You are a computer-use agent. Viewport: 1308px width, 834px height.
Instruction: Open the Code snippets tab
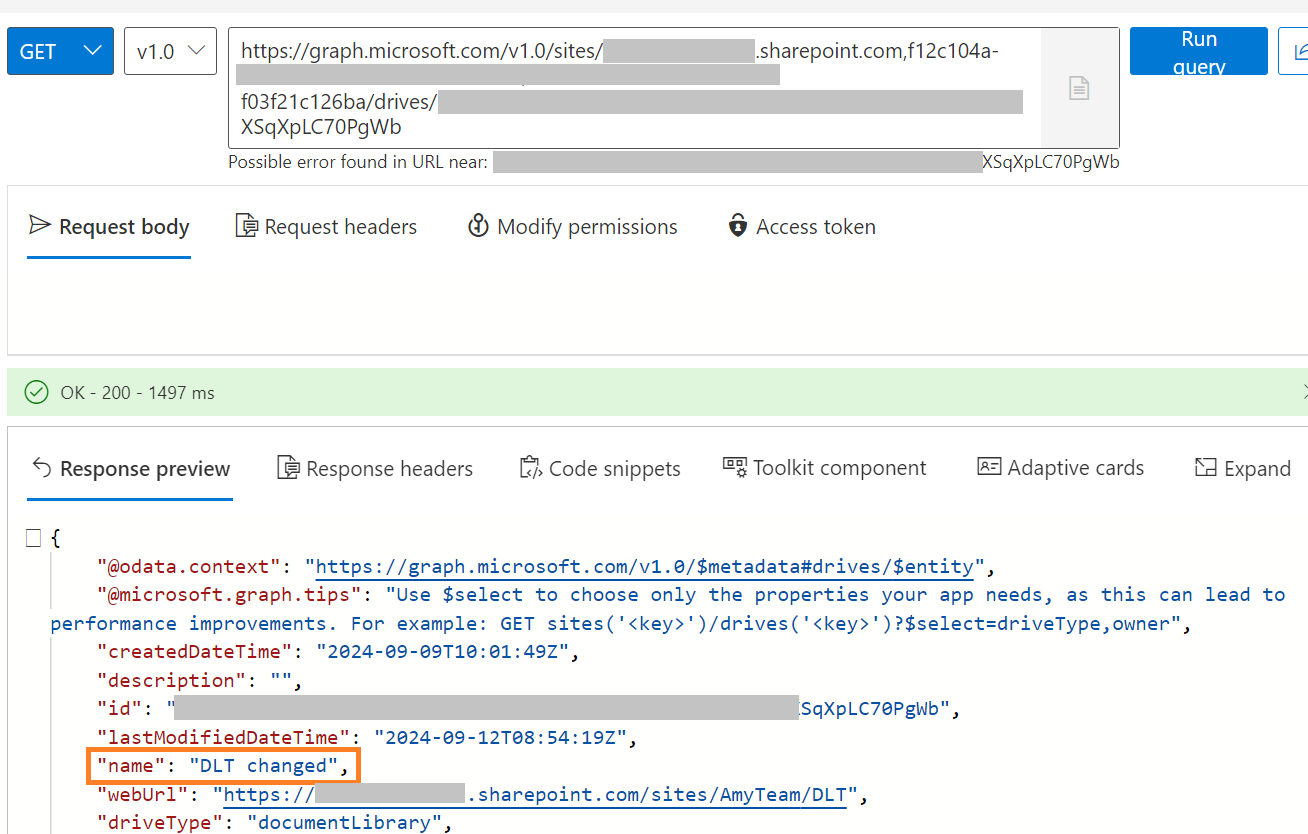pyautogui.click(x=600, y=469)
